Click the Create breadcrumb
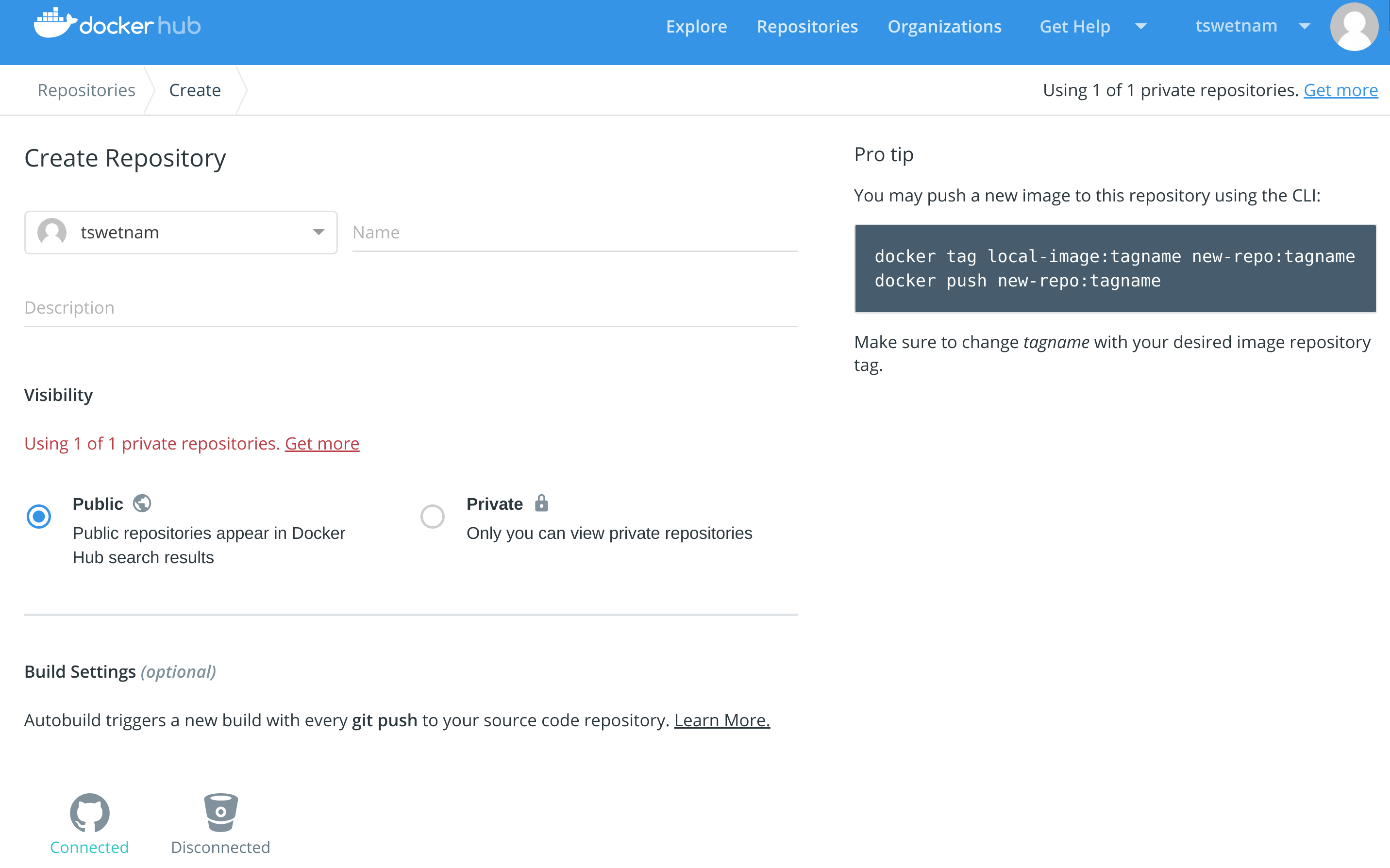 pyautogui.click(x=195, y=90)
